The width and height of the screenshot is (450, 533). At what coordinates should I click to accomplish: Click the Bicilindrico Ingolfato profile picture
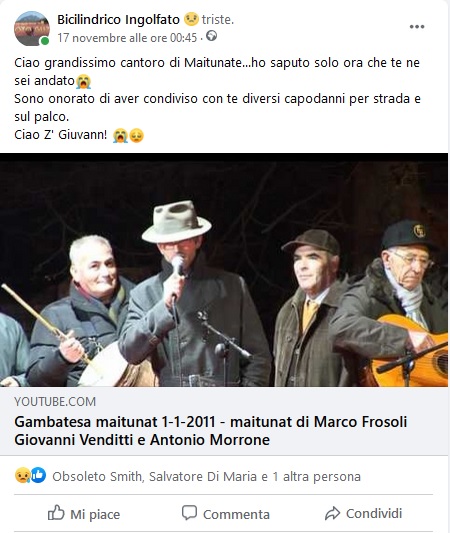32,29
